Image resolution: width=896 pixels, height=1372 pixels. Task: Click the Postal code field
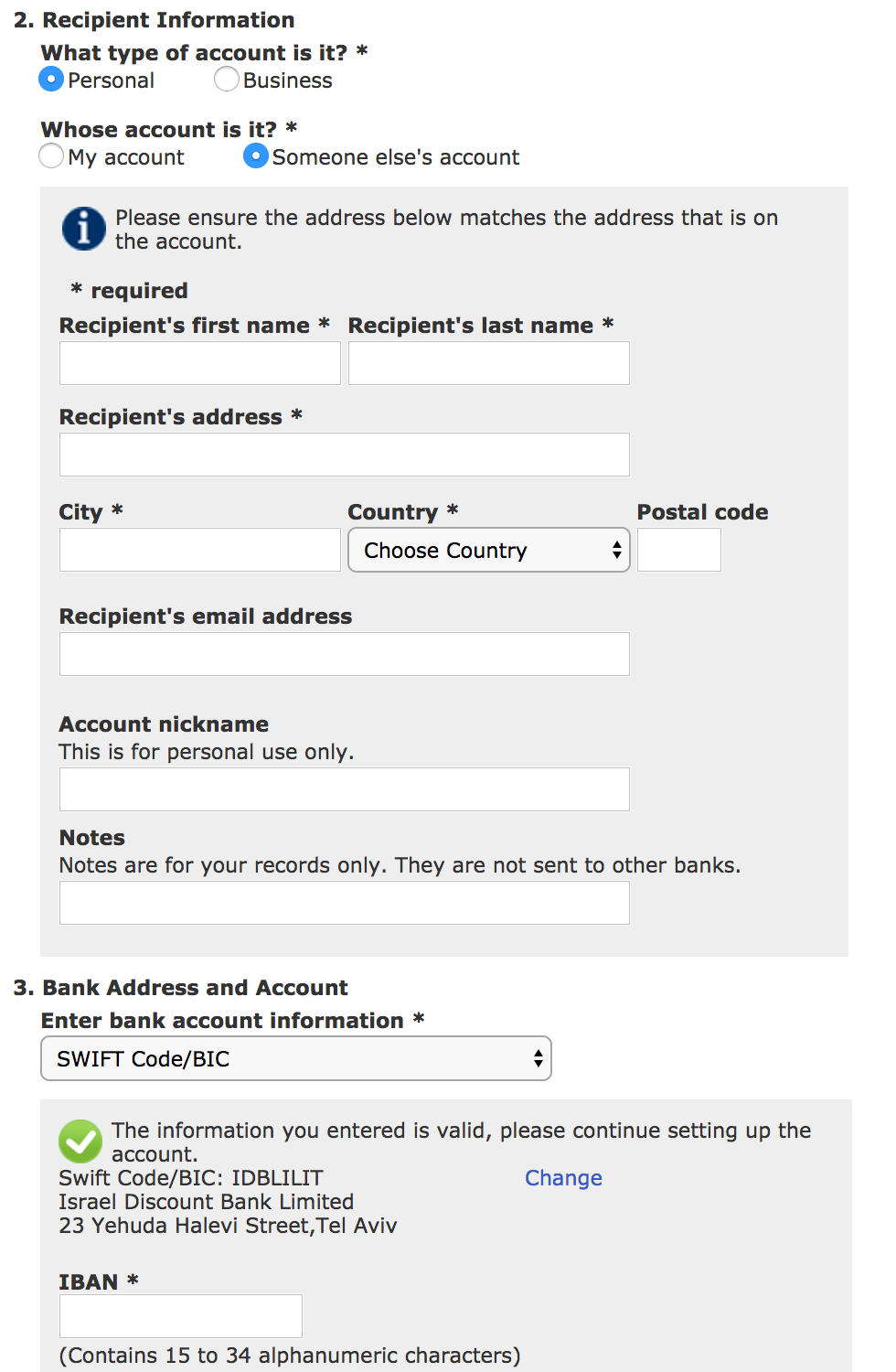[x=679, y=550]
